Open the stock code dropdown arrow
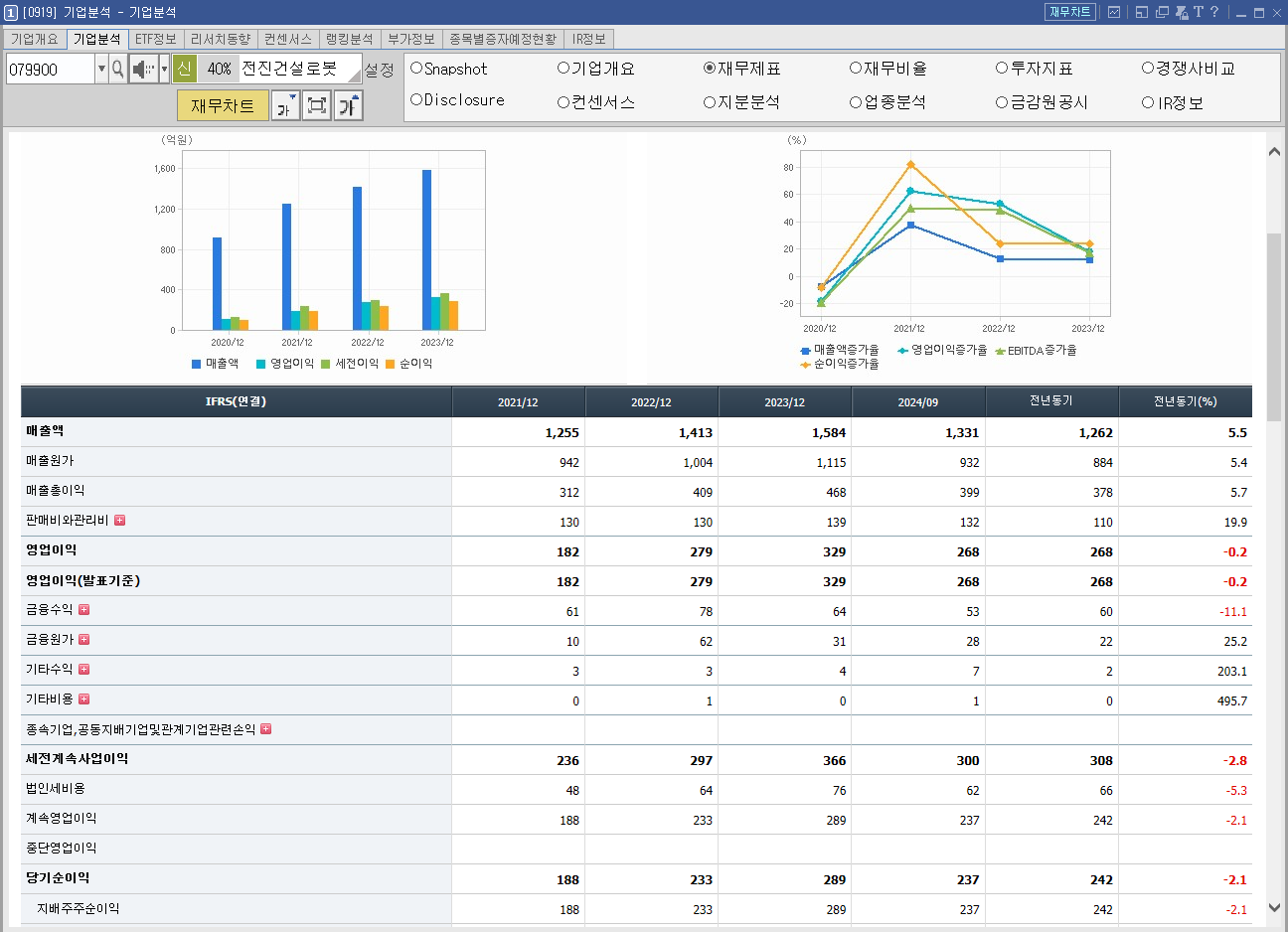1288x932 pixels. click(101, 71)
